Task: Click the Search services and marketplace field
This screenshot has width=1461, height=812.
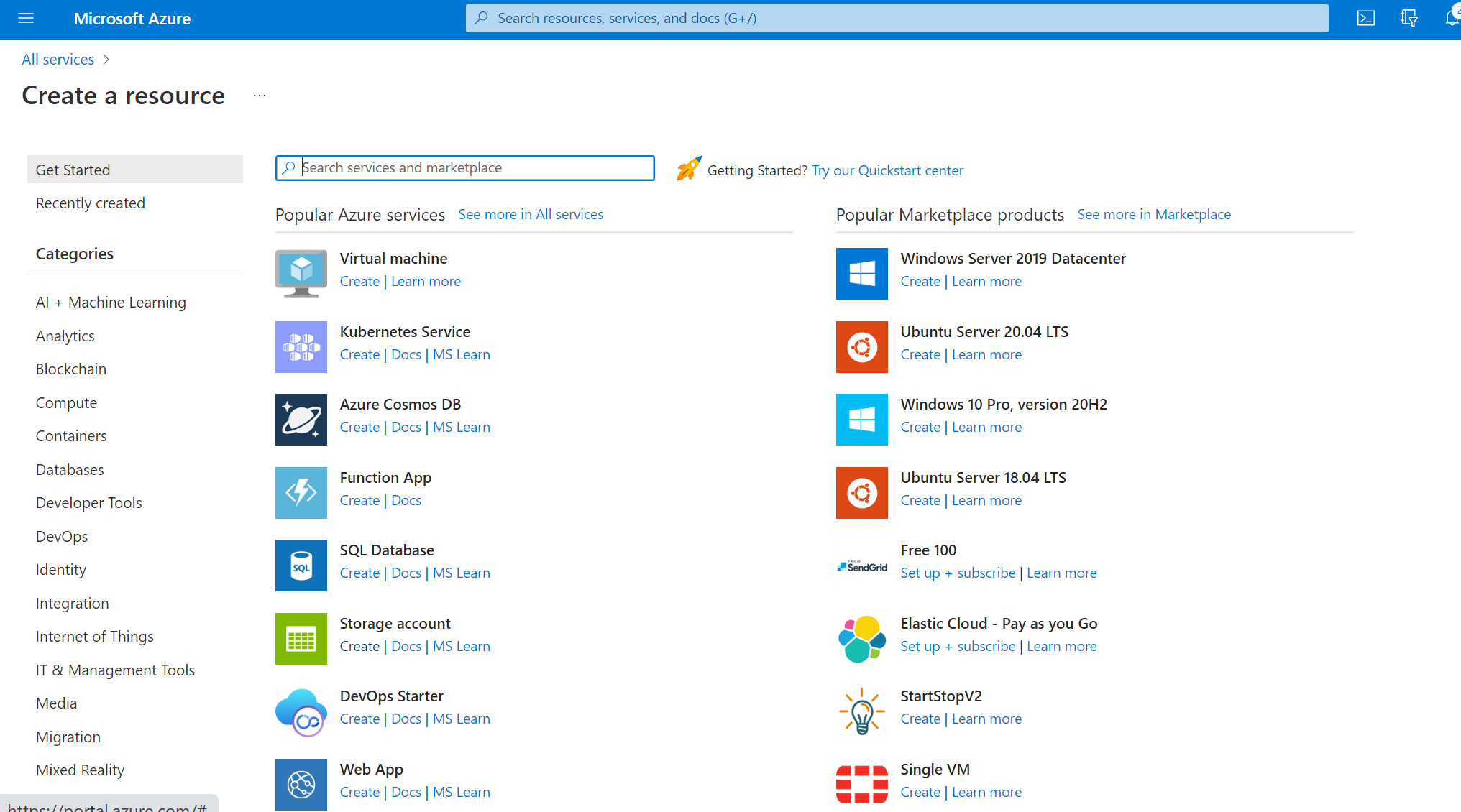Action: pos(464,167)
